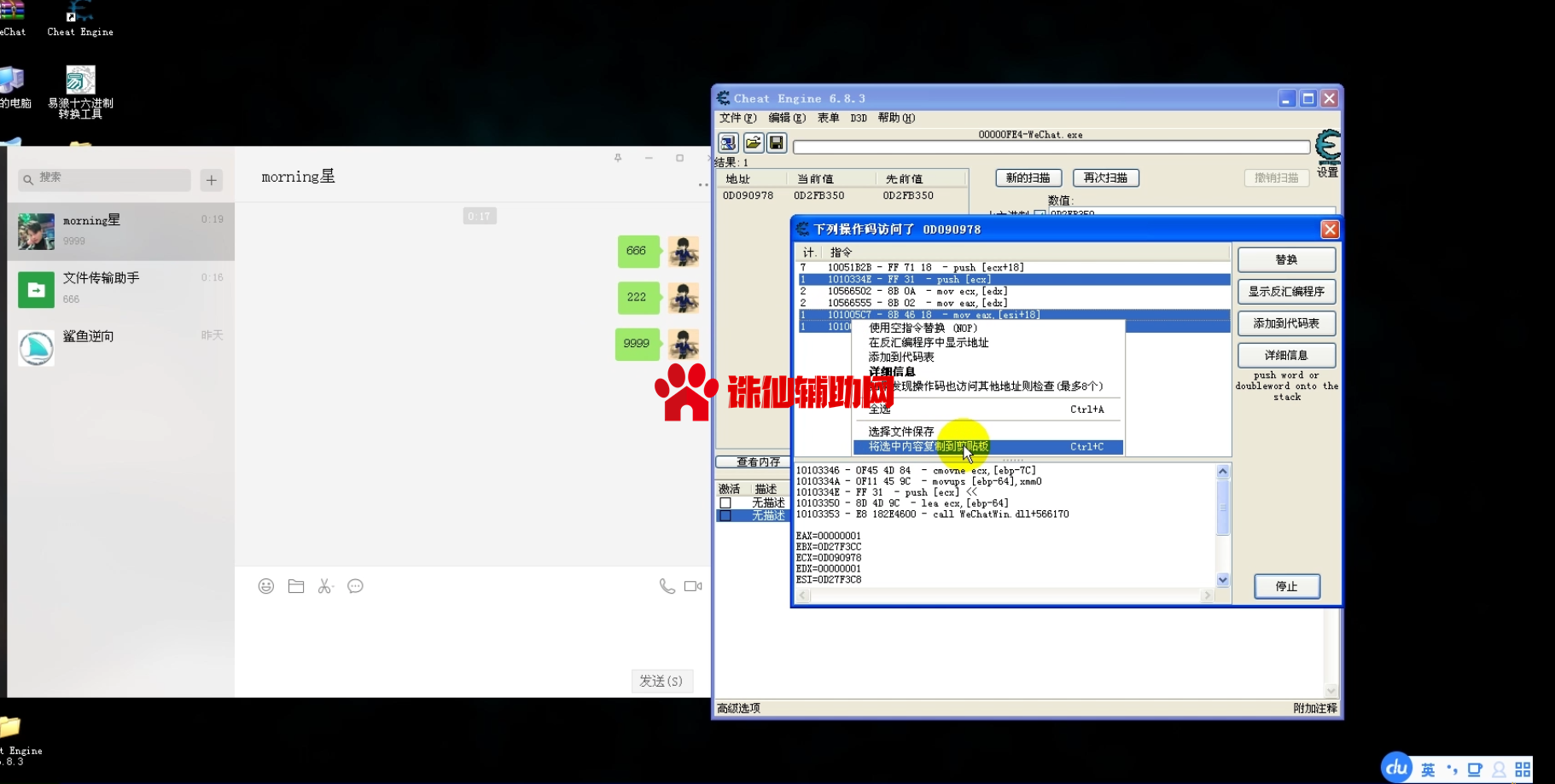Screen dimensions: 1555x784
Task: Click the 666 message bubble
Action: pos(638,251)
